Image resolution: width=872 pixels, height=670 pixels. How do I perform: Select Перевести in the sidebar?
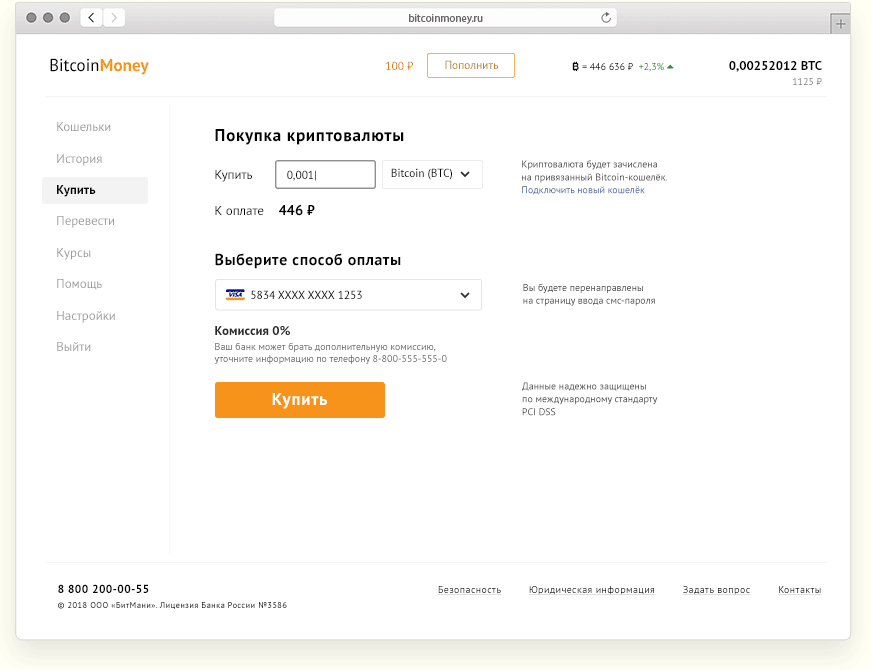tap(85, 221)
